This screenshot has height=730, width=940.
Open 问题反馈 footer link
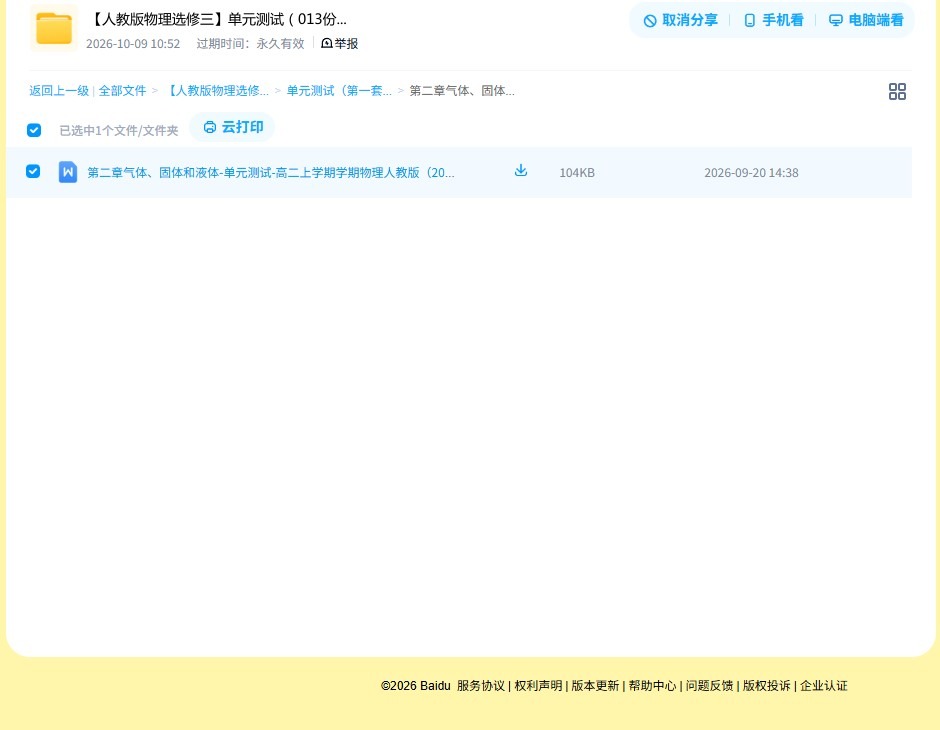point(709,686)
